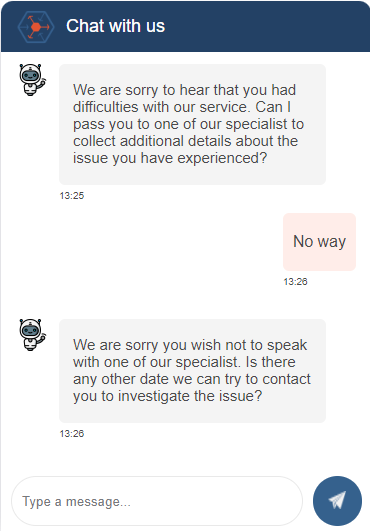Click the robot avatar beside the 13:25 message
This screenshot has height=531, width=370.
[32, 80]
